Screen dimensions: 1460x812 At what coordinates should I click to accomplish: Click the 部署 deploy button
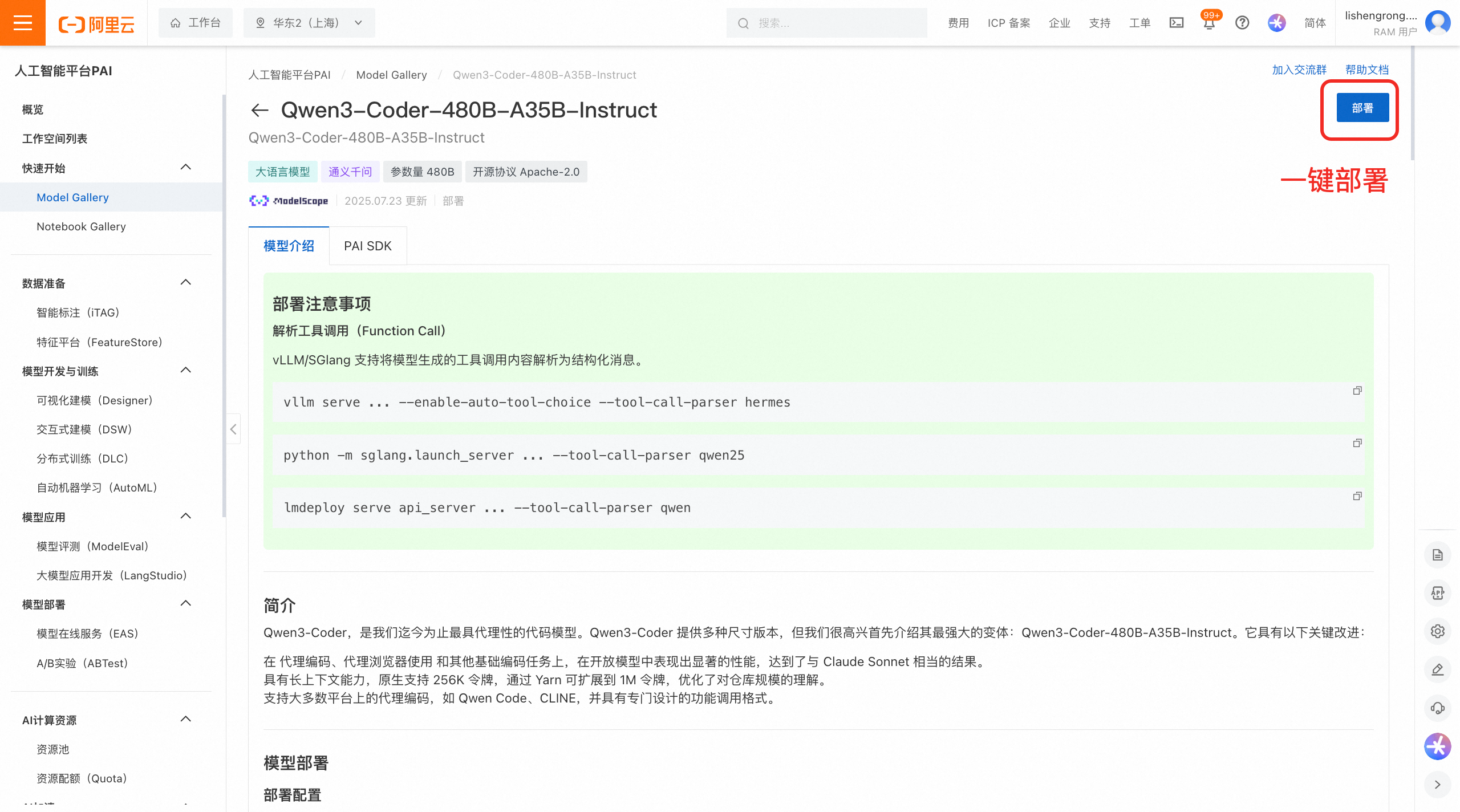pos(1362,108)
